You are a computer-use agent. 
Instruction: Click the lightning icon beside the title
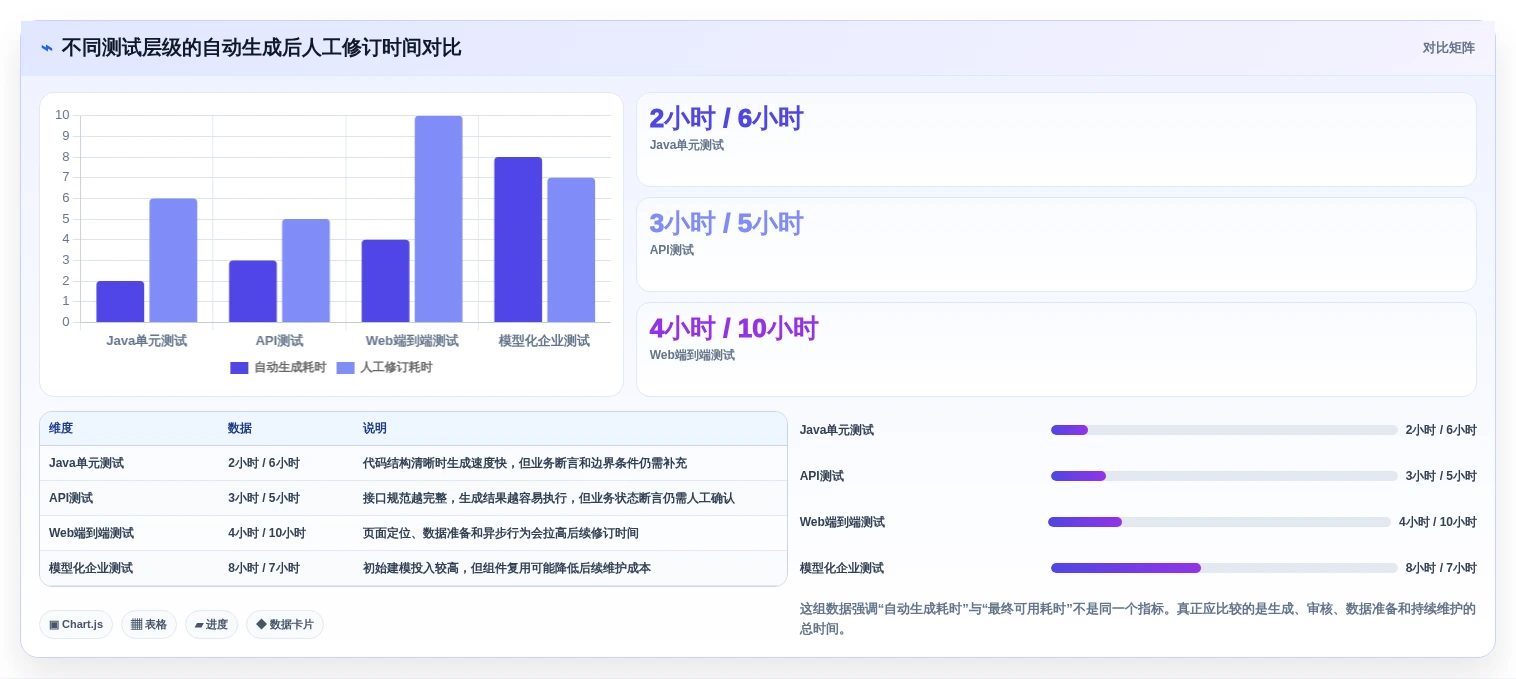pos(47,48)
